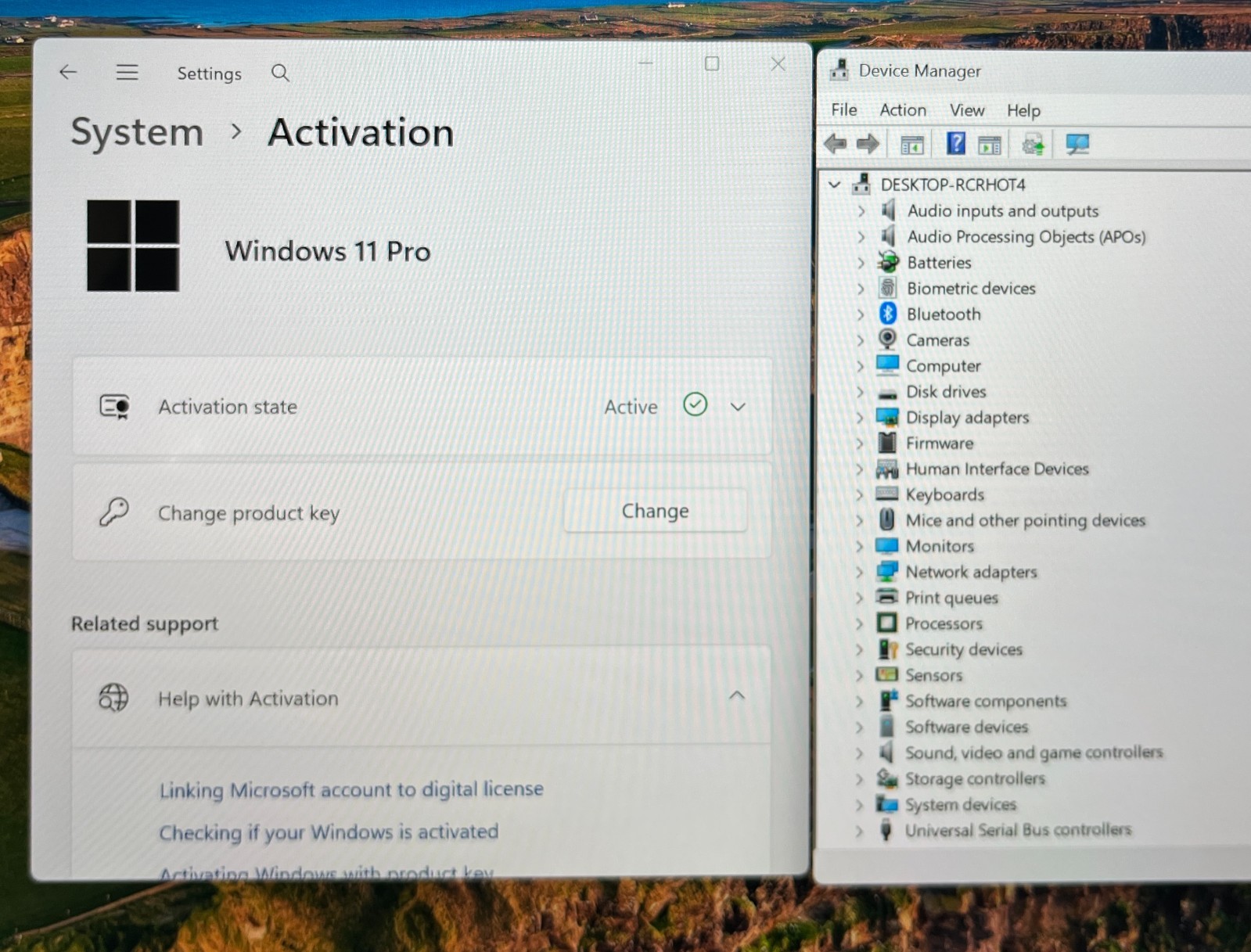Open the View menu in Device Manager
This screenshot has height=952, width=1251.
point(967,110)
